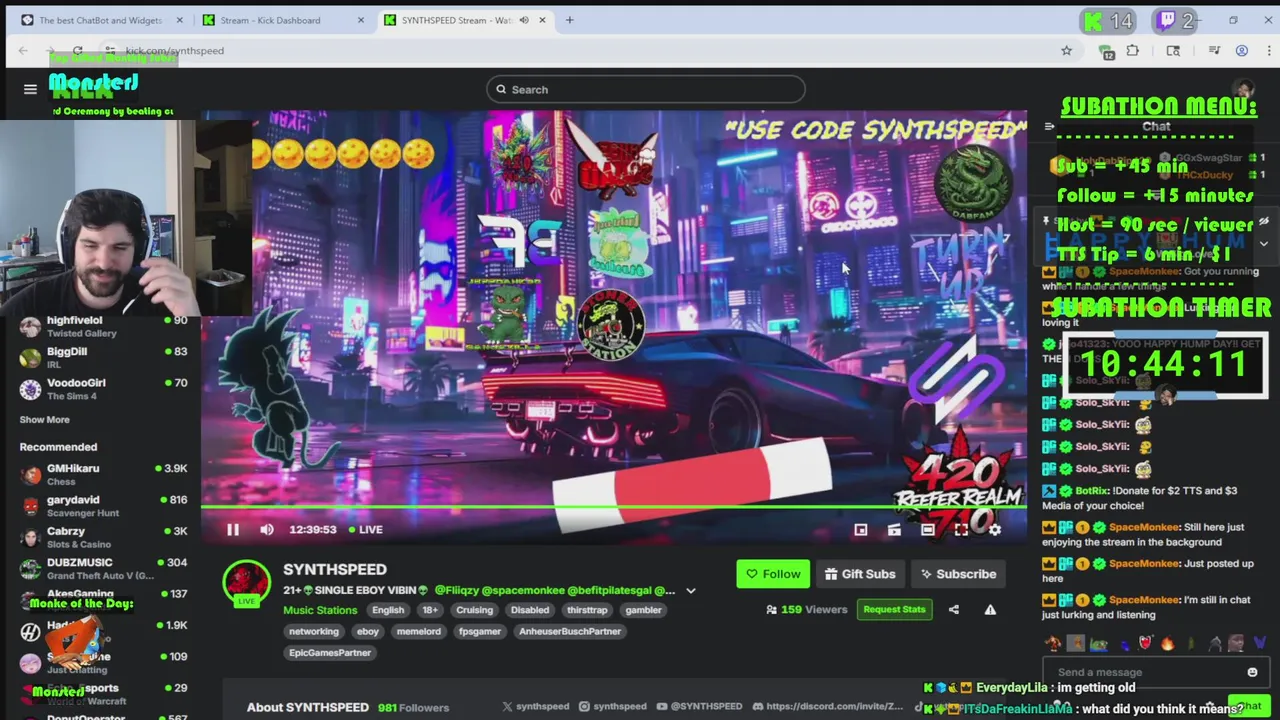Select the EpicGamesPartner tag

pos(330,652)
